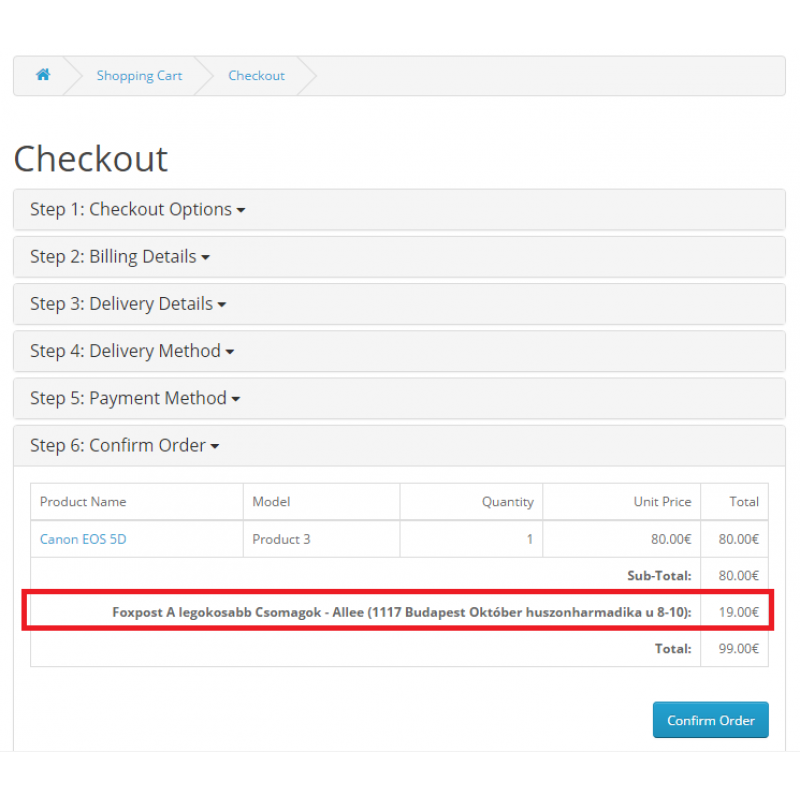
Task: Click the home icon in breadcrumb
Action: pyautogui.click(x=43, y=75)
